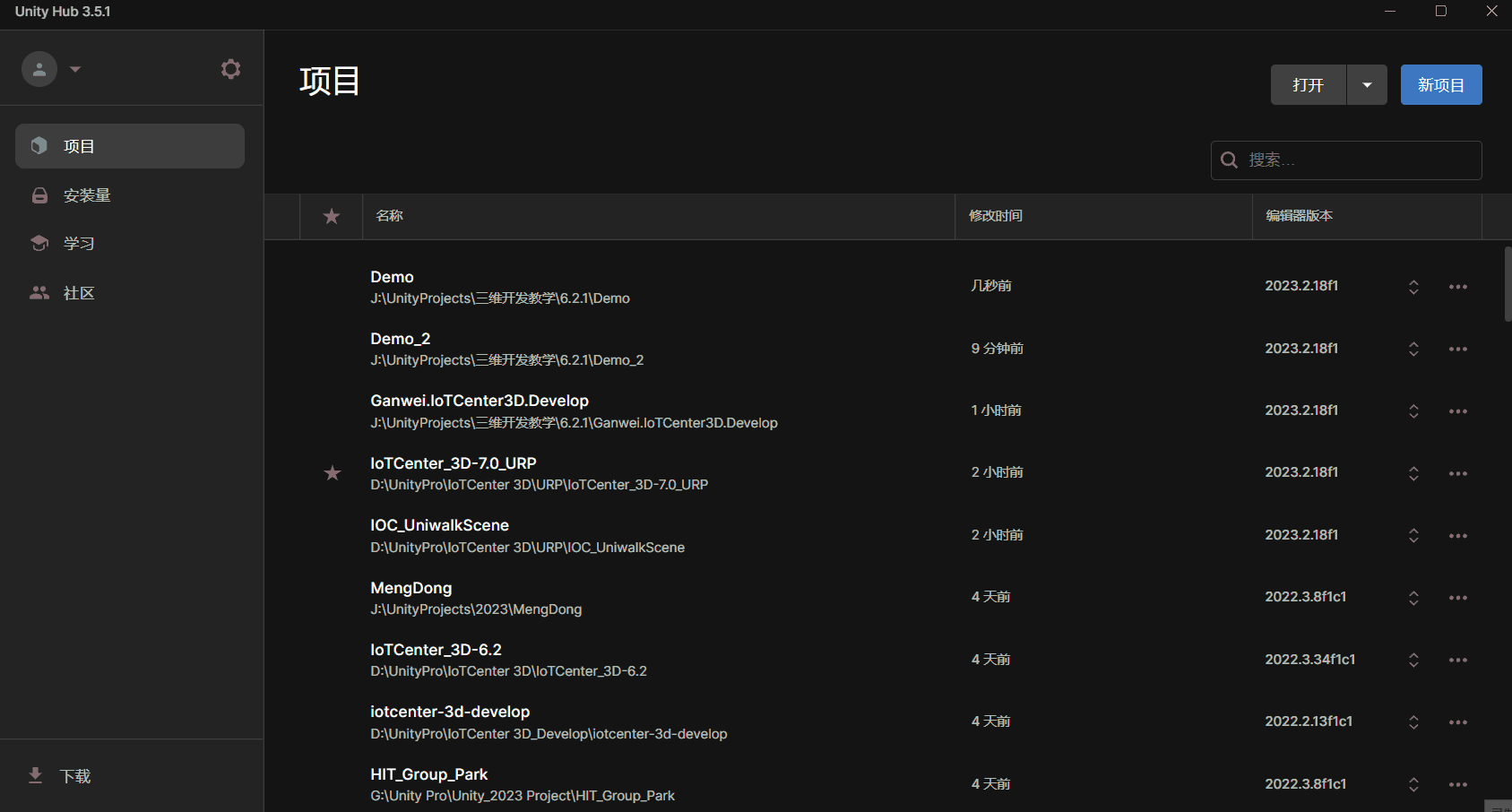Image resolution: width=1512 pixels, height=812 pixels.
Task: Expand the account dropdown arrow
Action: click(75, 69)
